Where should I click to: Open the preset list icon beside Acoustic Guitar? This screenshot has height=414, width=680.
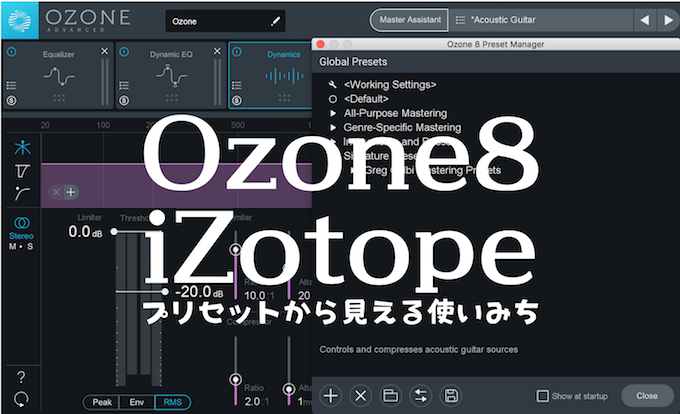pos(460,20)
